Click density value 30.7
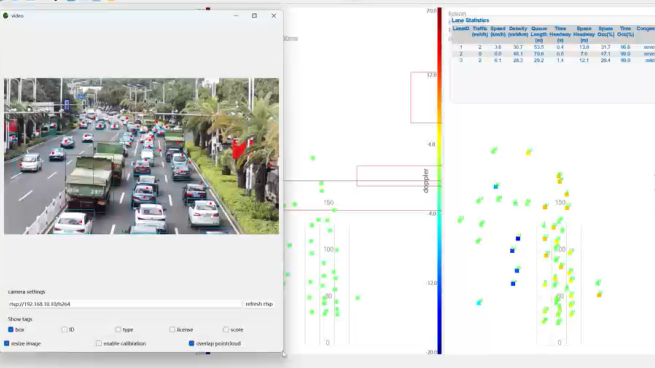655x368 pixels. point(518,47)
